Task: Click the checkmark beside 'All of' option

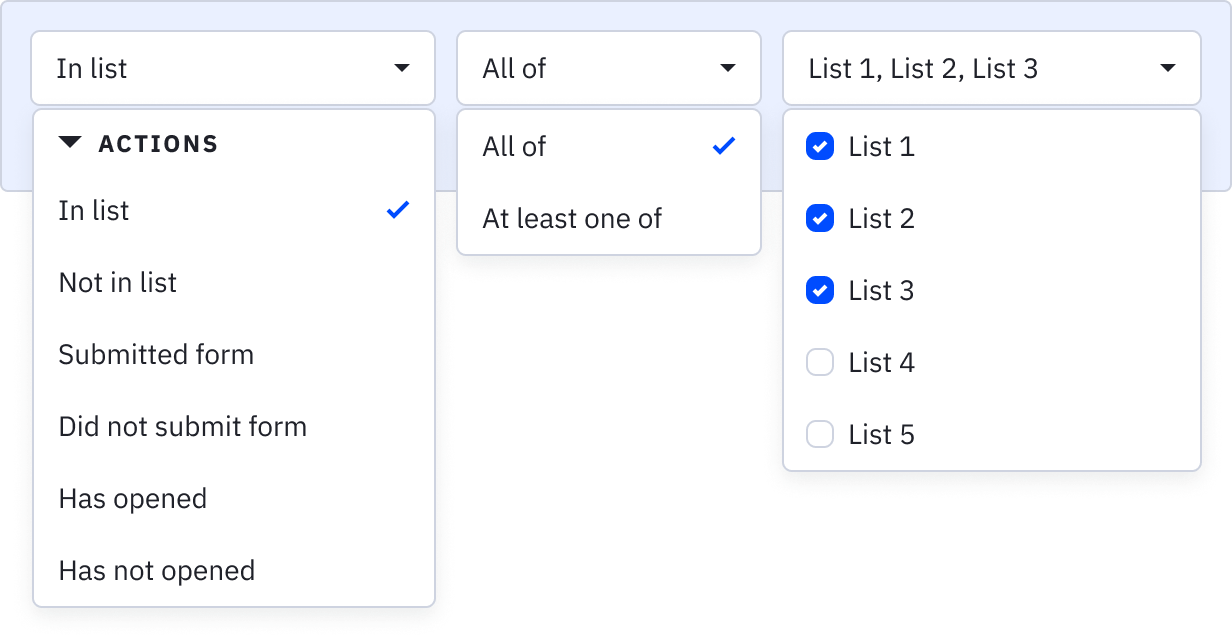Action: click(x=723, y=147)
